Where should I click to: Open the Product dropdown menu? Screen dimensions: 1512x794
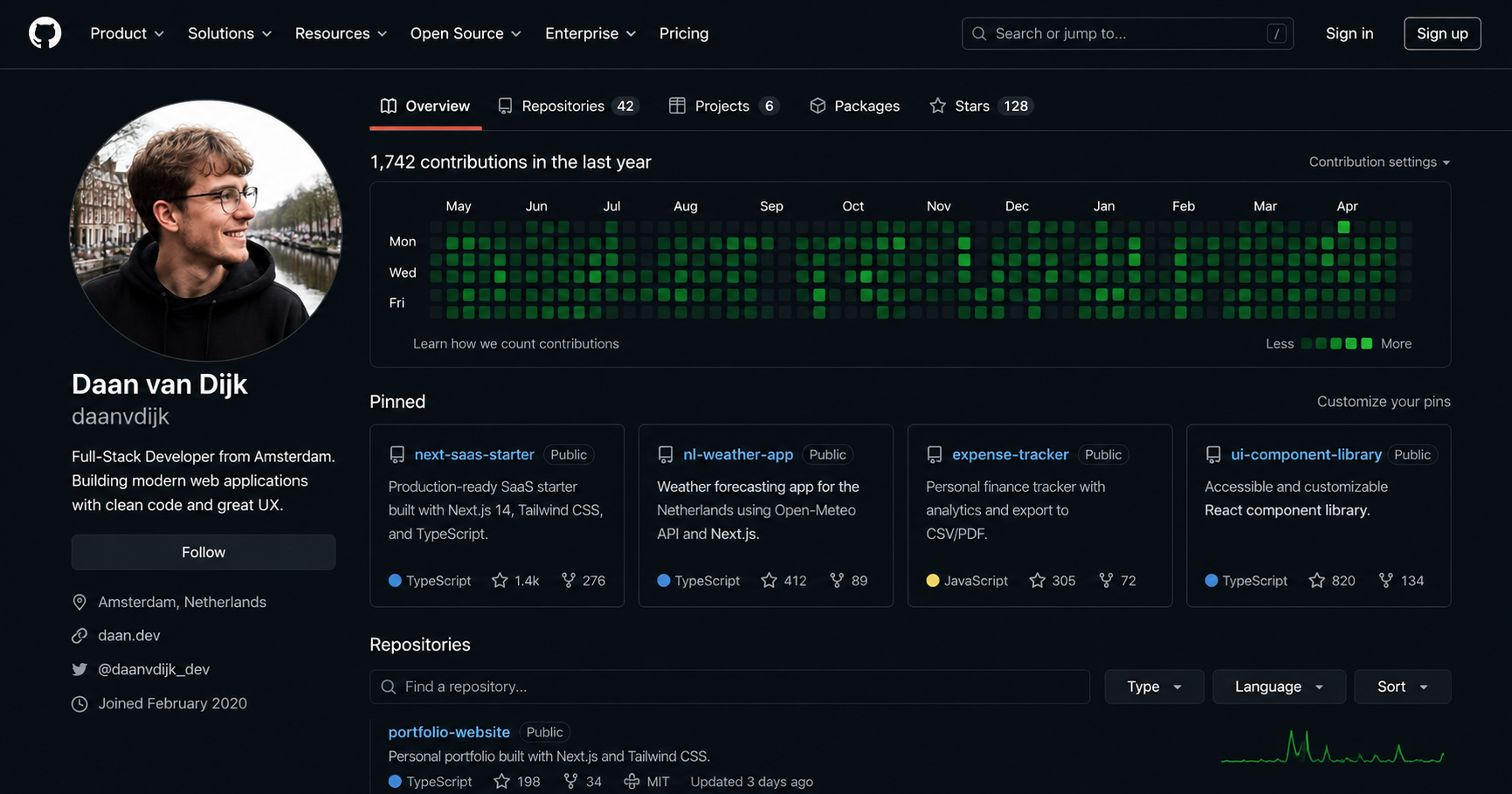click(127, 33)
